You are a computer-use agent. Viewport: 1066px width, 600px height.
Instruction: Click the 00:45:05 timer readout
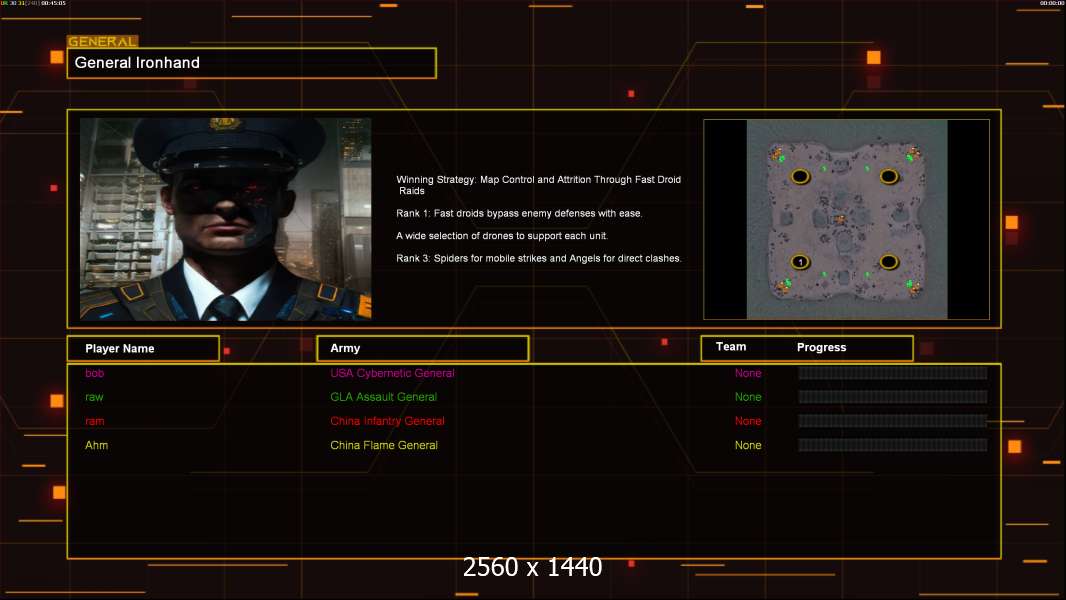[54, 3]
